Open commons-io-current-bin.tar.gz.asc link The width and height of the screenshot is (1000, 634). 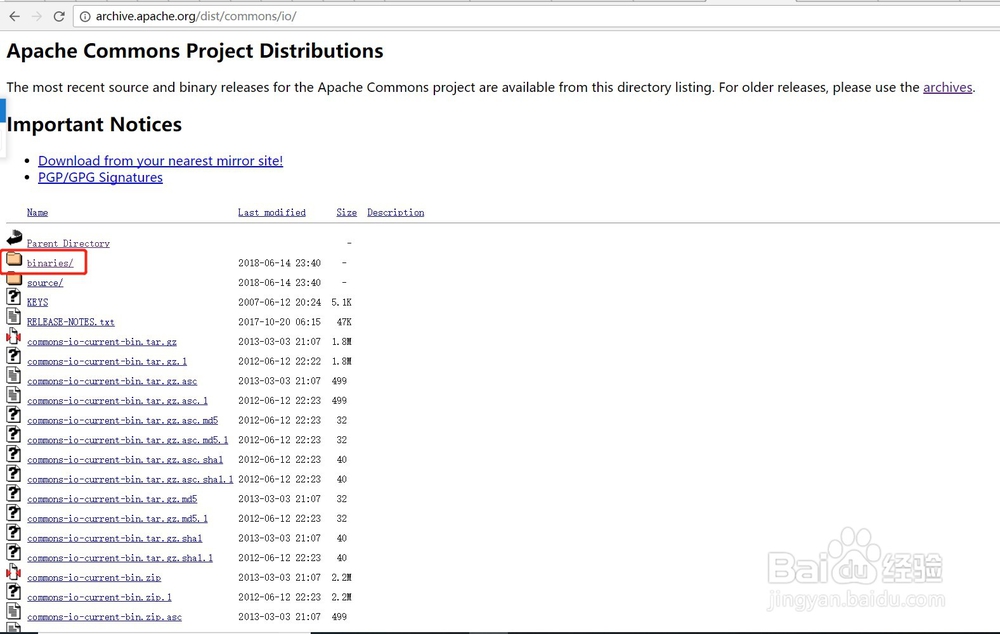coord(112,381)
